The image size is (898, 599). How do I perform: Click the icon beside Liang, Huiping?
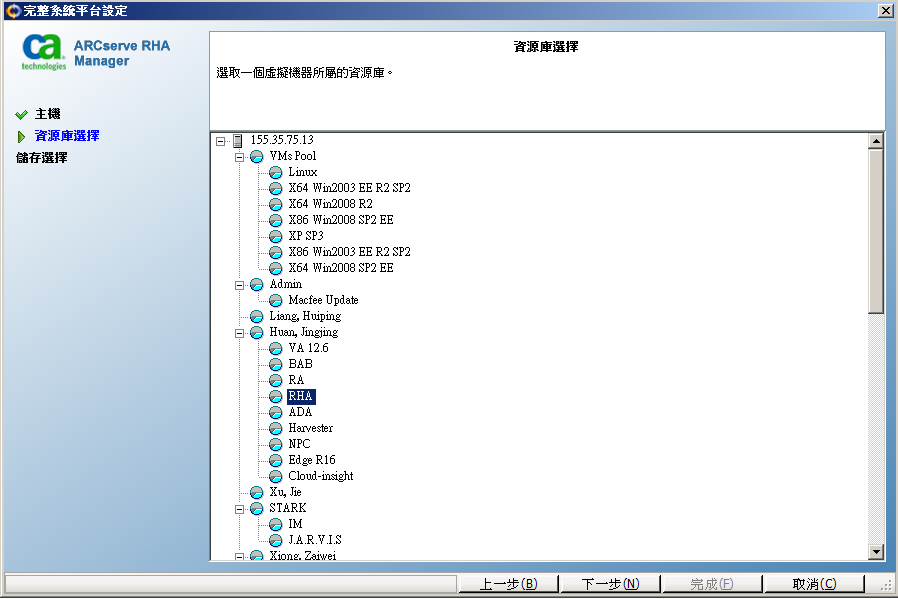click(257, 317)
